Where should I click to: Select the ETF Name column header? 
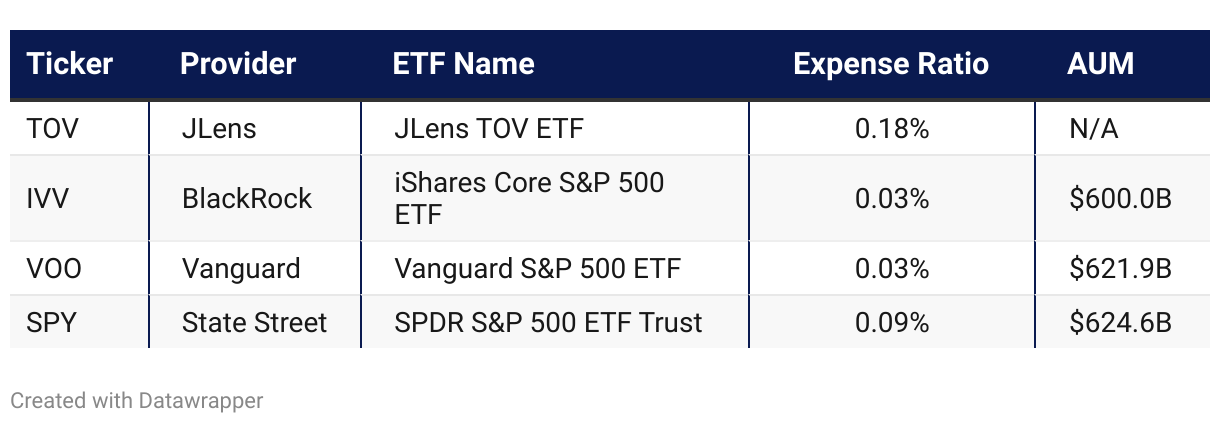[x=464, y=65]
